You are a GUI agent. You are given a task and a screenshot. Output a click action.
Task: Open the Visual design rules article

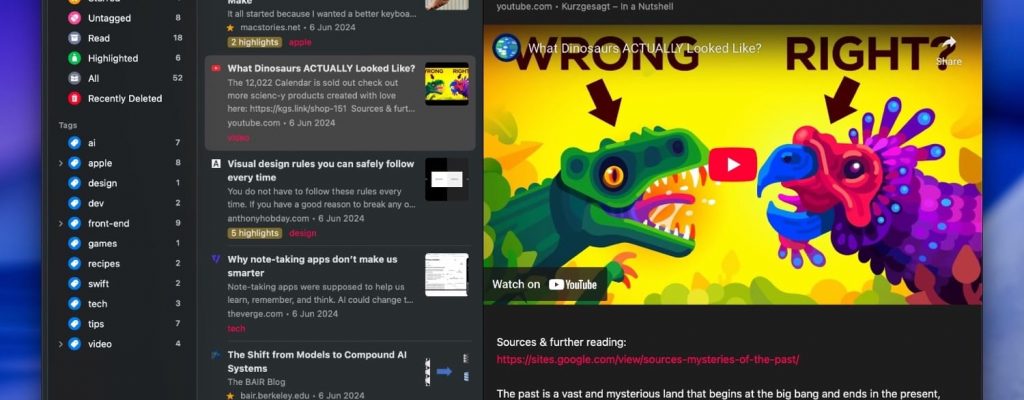[320, 170]
